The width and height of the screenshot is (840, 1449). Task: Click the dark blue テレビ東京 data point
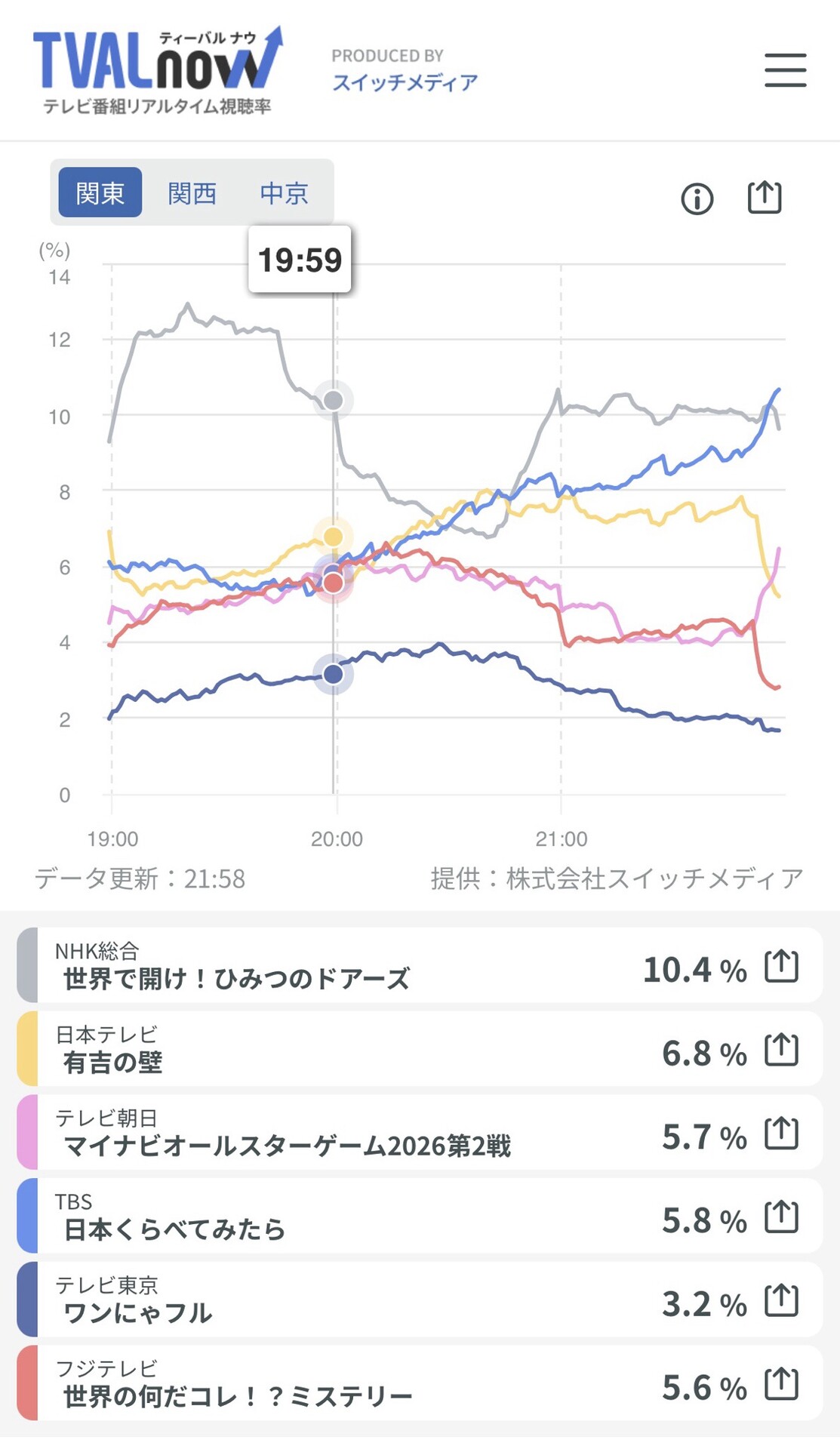click(333, 674)
